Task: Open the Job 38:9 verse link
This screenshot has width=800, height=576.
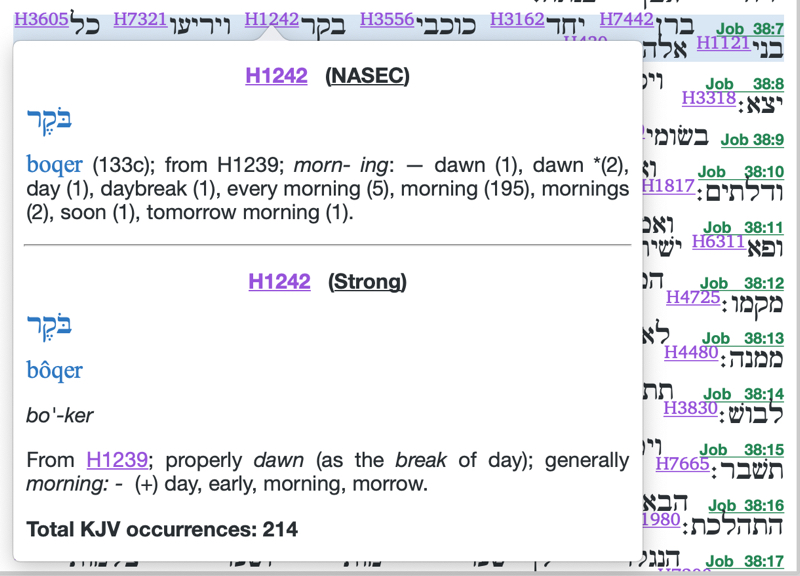Action: [x=752, y=140]
